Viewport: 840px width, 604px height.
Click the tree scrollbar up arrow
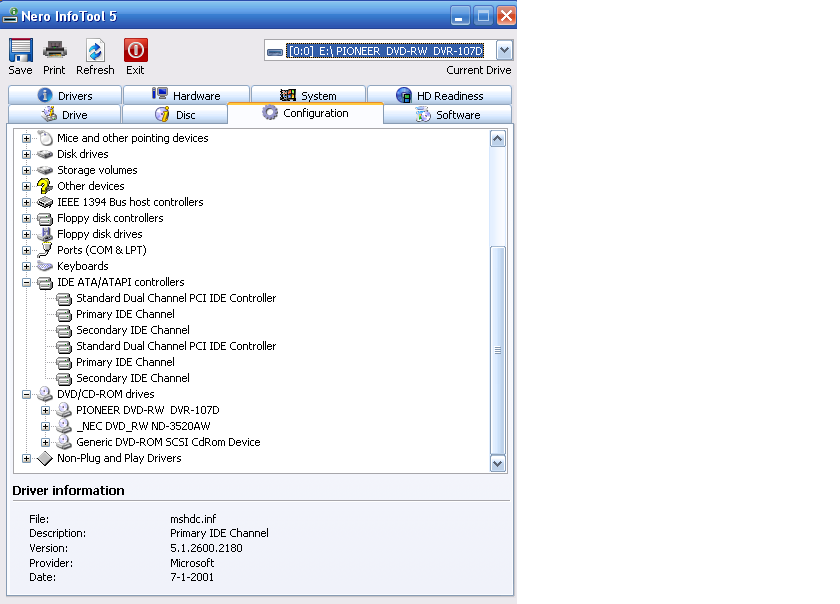[x=498, y=139]
